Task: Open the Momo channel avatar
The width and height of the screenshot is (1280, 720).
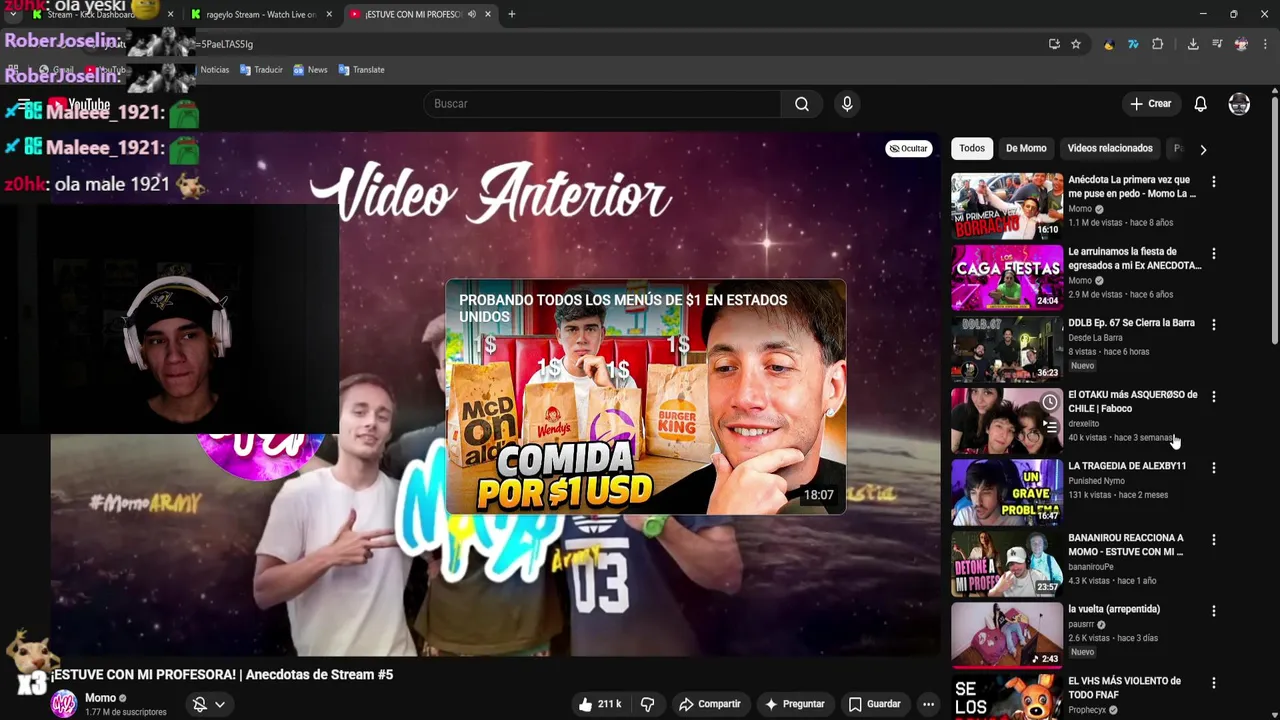Action: (64, 704)
